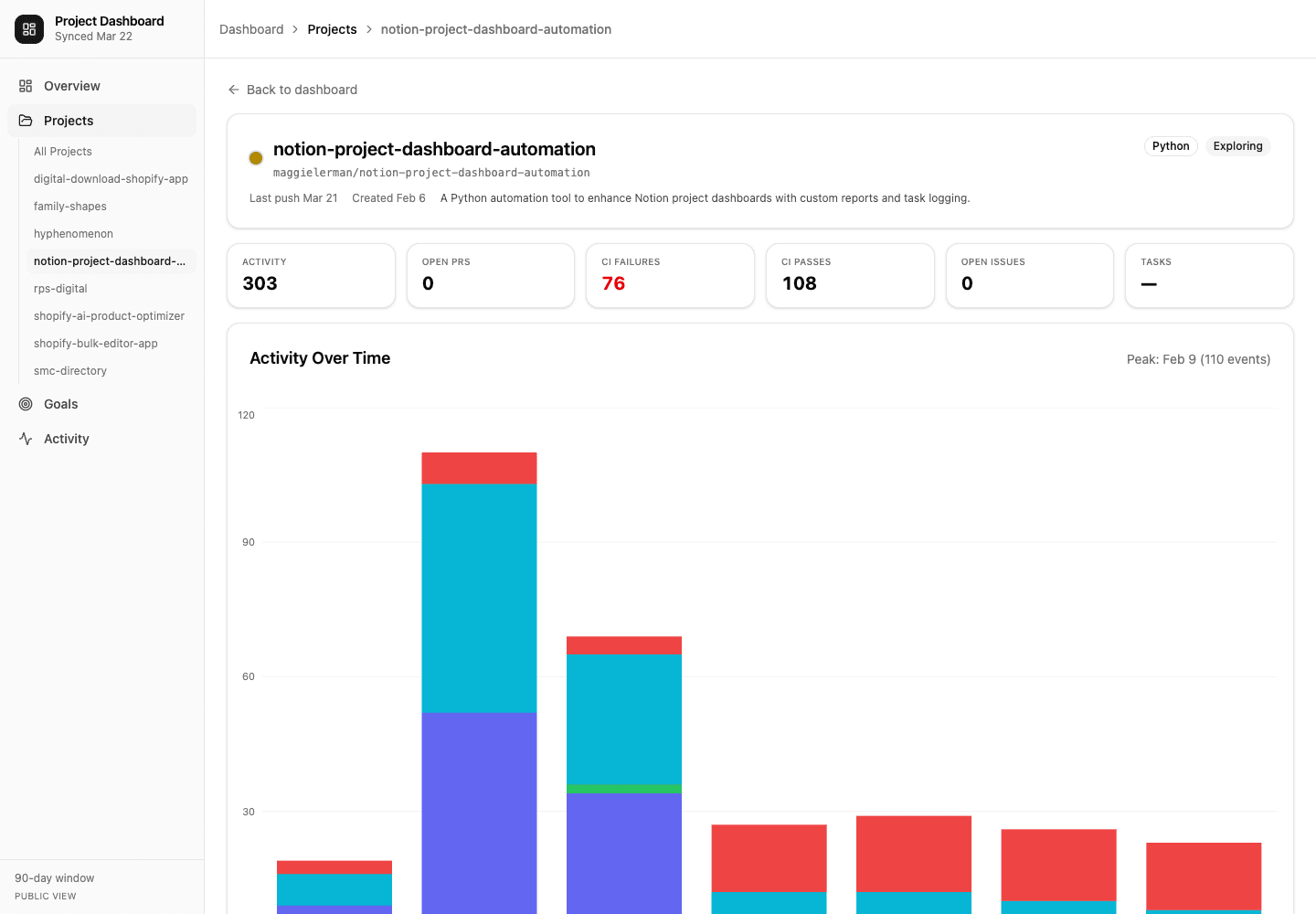Screen dimensions: 1316x914
Task: Click the yellow project status dot
Action: [x=256, y=158]
